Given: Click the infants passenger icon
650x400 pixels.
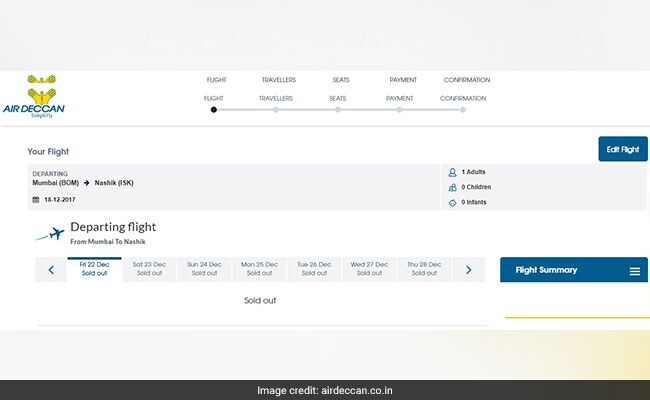Looking at the screenshot, I should click(x=452, y=203).
